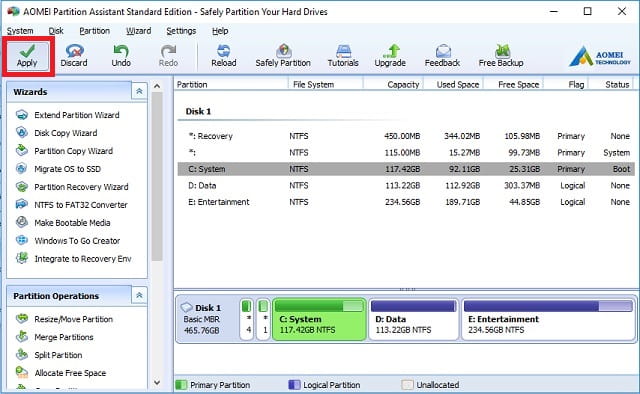Open the Wizard menu

coord(138,31)
